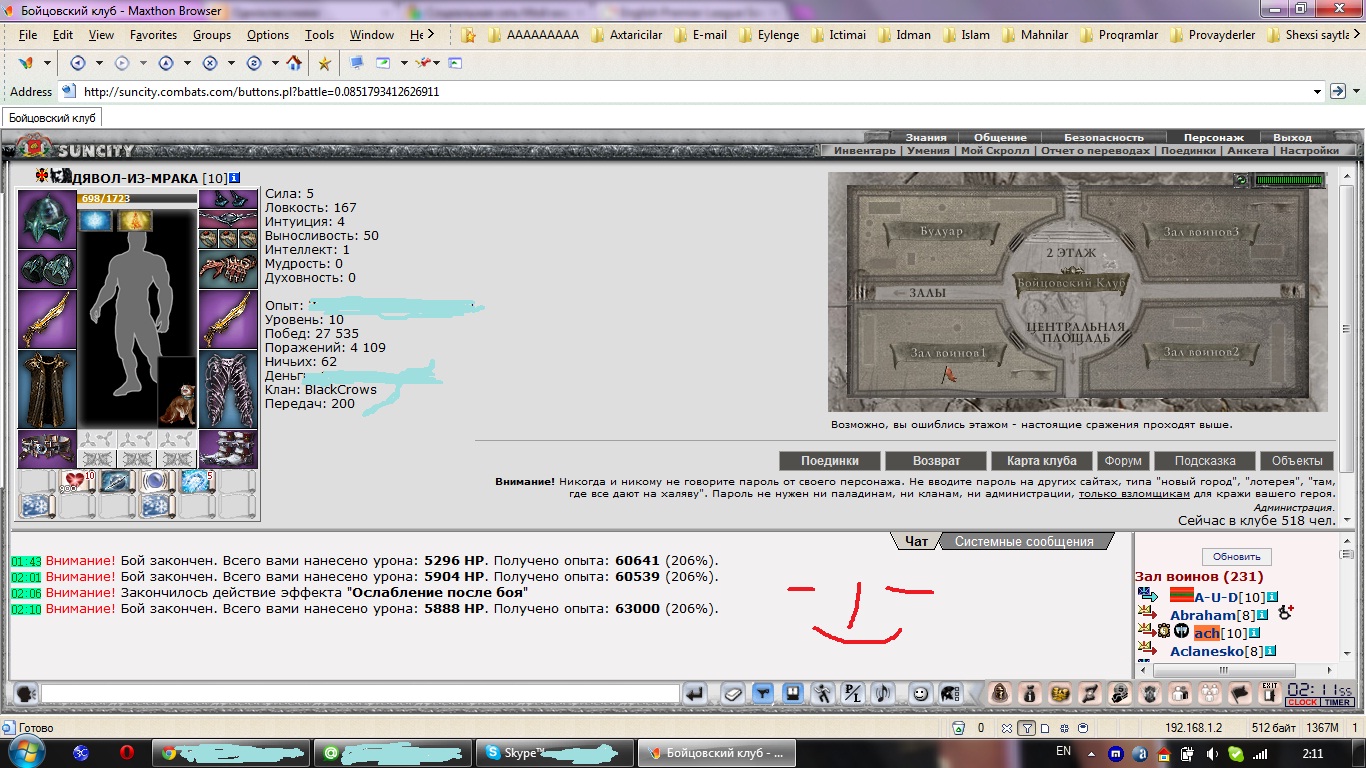Click Будуар room on the map

pos(942,231)
